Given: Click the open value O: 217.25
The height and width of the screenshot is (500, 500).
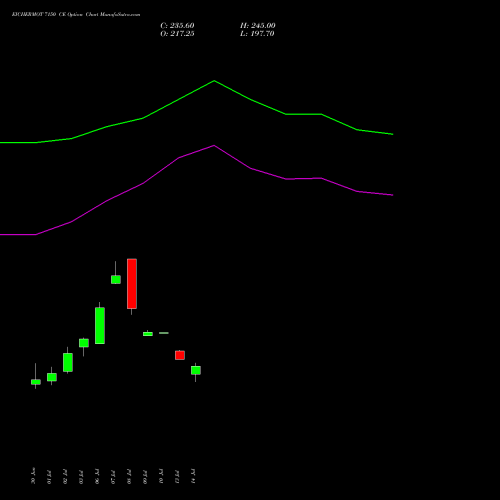Looking at the screenshot, I should coord(177,34).
